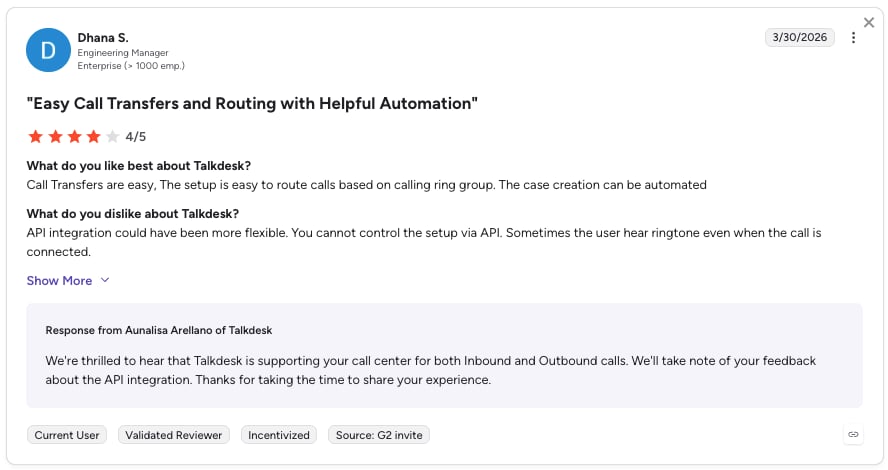Image resolution: width=888 pixels, height=470 pixels.
Task: Click the gray fifth rating star
Action: click(x=113, y=136)
